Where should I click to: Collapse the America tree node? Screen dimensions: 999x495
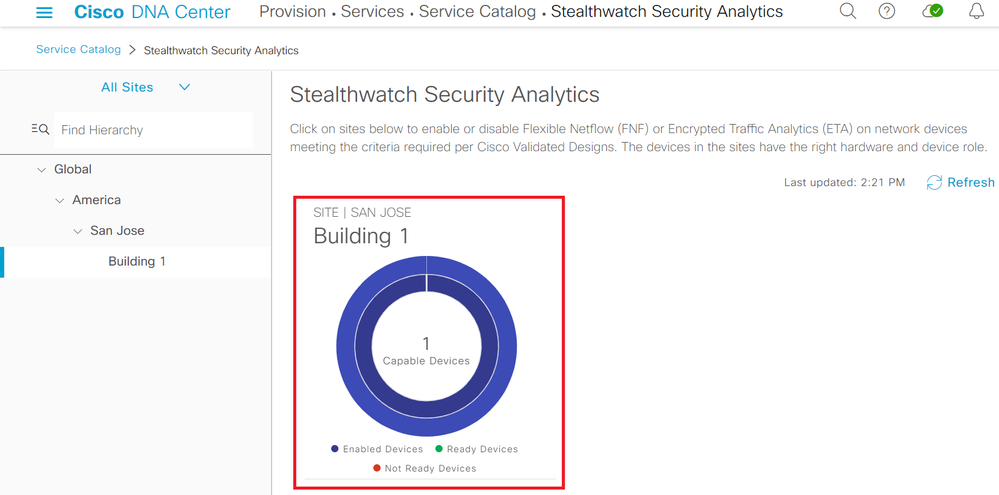pos(59,200)
